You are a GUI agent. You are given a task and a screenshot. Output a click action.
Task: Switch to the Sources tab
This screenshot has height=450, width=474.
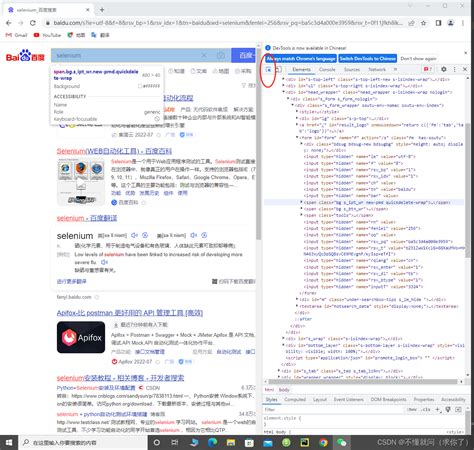352,69
